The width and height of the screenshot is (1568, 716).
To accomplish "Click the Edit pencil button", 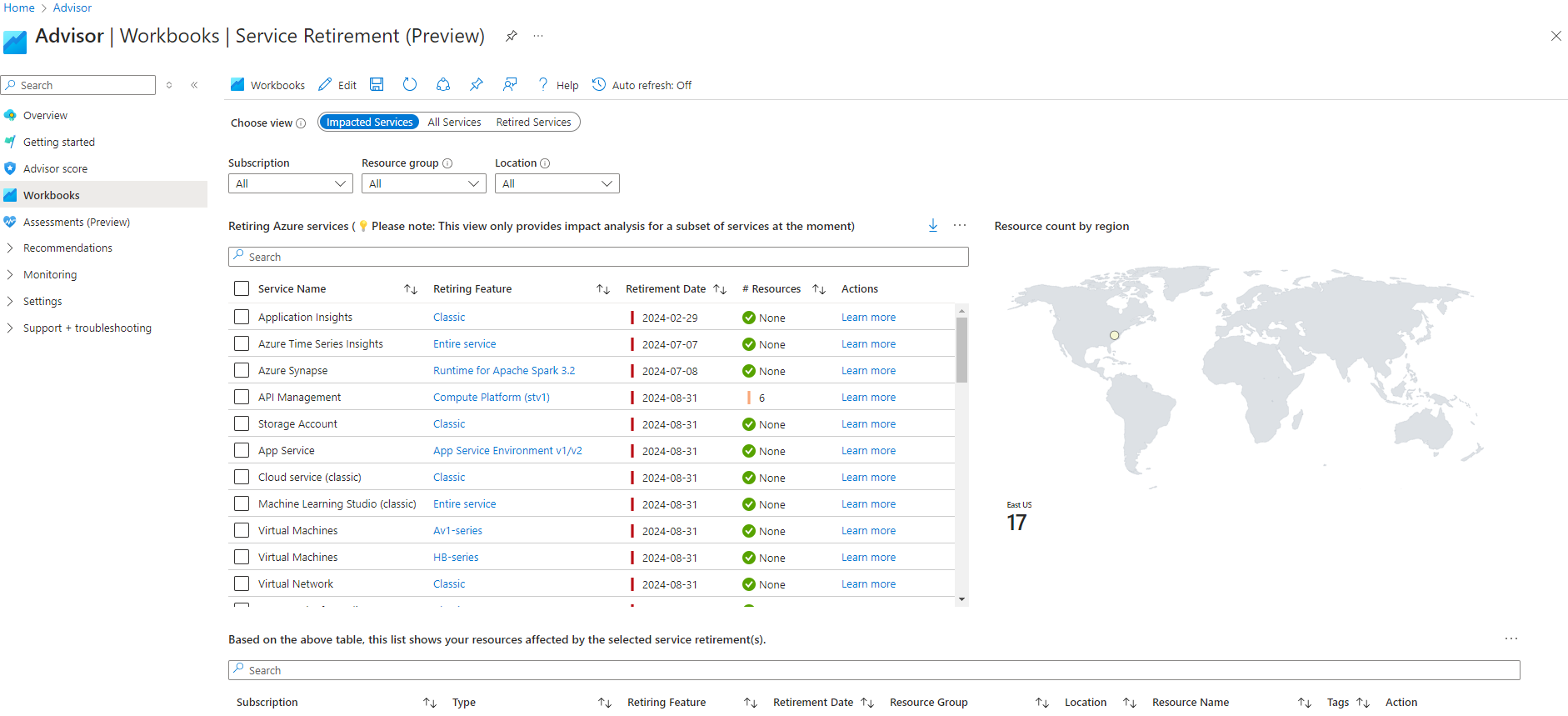I will click(x=337, y=85).
